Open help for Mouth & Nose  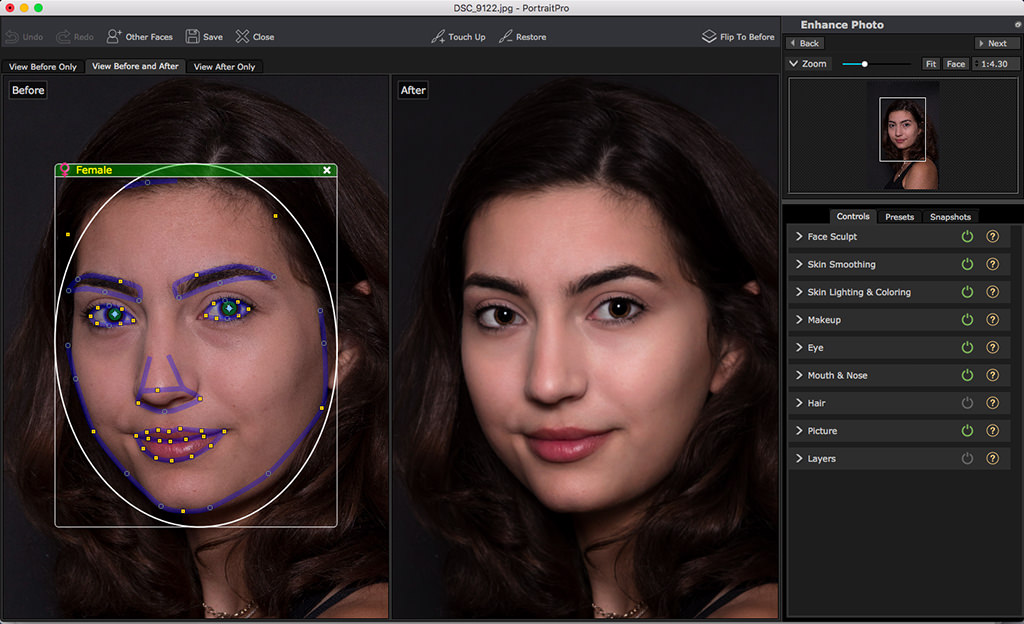[992, 375]
